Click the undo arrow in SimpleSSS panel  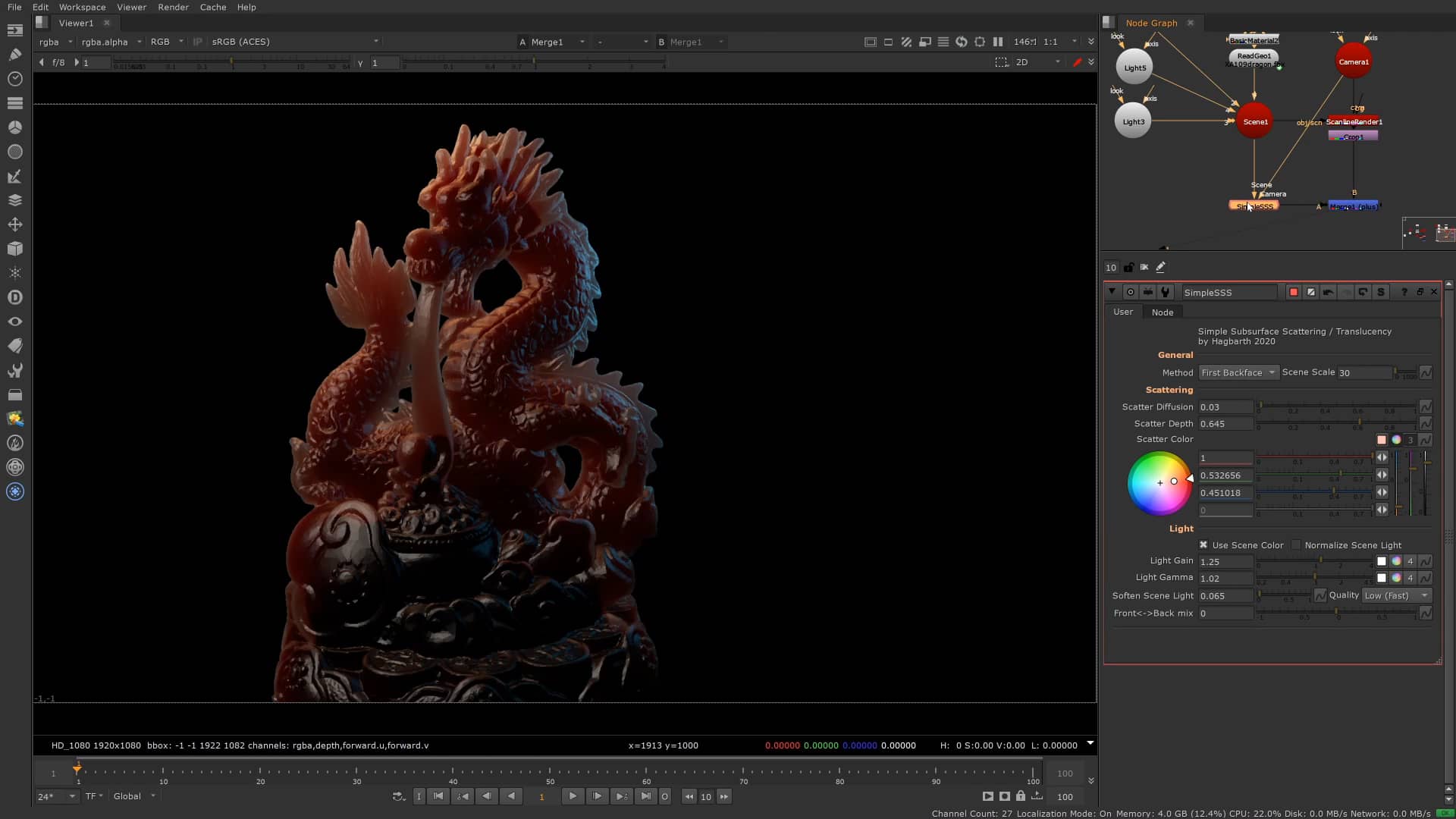[1327, 291]
